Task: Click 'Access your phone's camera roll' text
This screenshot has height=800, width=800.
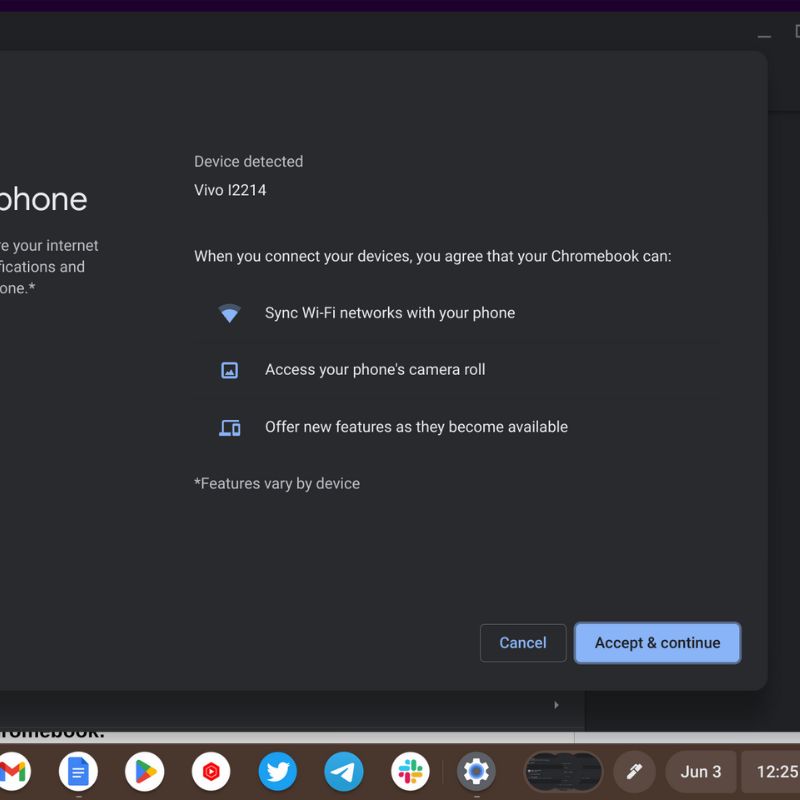Action: click(375, 369)
